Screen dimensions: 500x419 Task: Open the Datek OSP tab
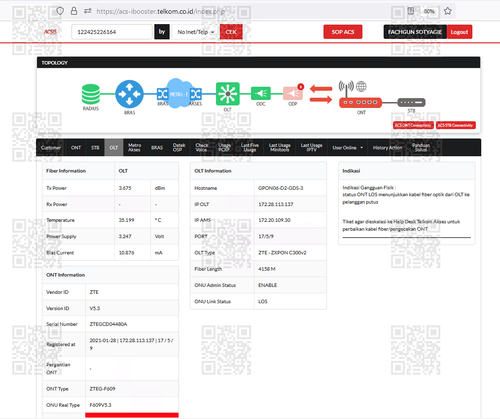(x=179, y=147)
